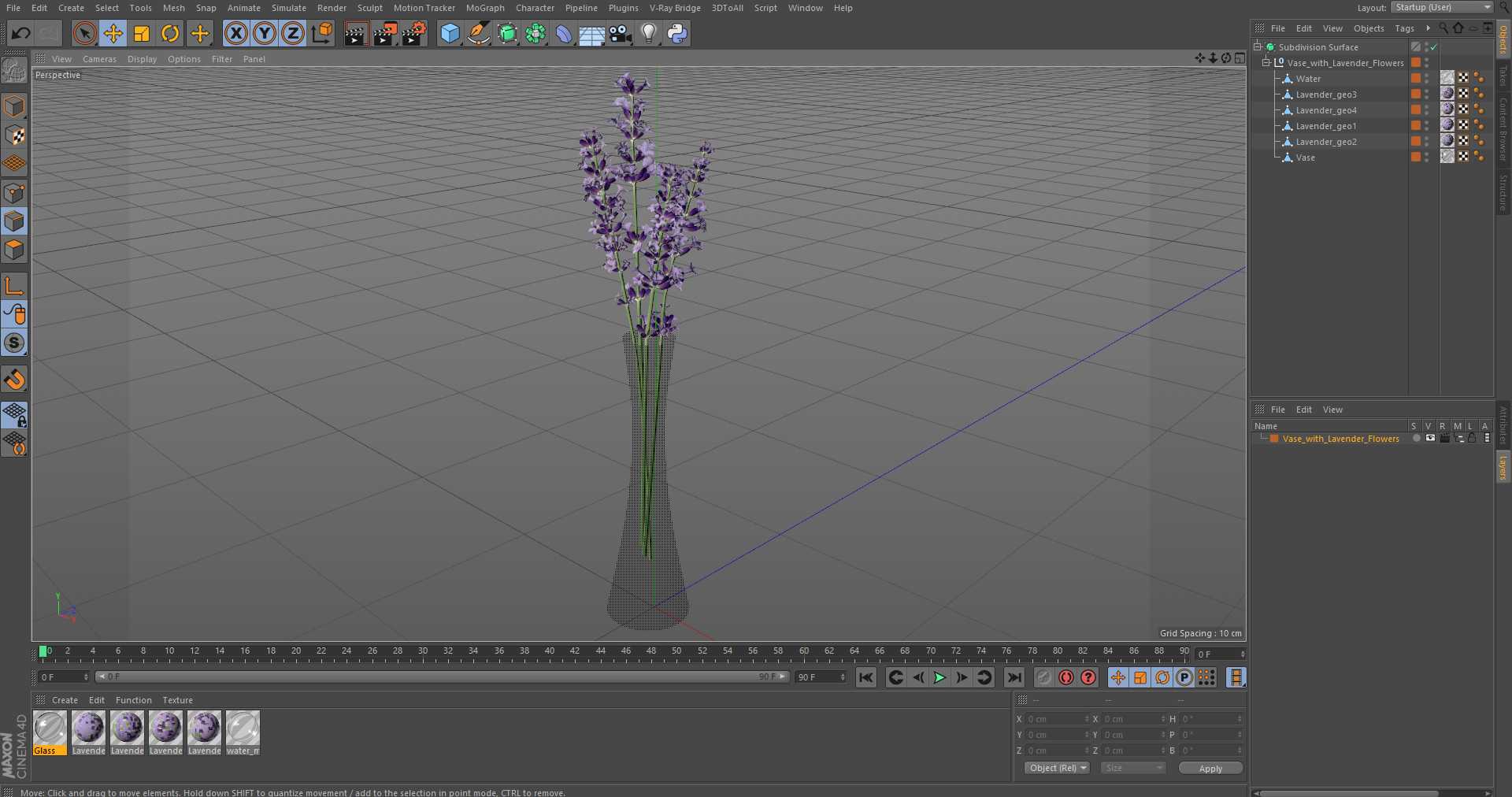
Task: Click the start frame 0 F field
Action: (65, 677)
